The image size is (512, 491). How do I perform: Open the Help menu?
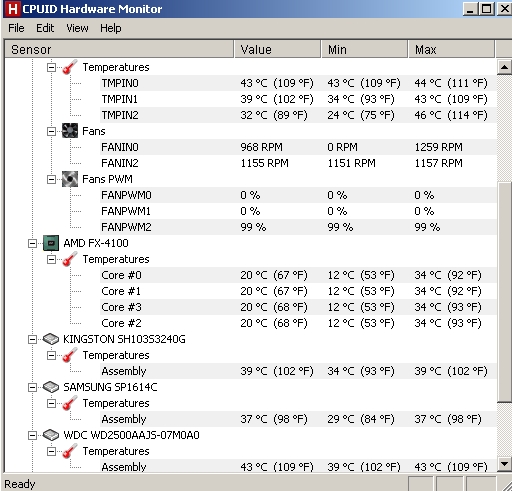111,28
